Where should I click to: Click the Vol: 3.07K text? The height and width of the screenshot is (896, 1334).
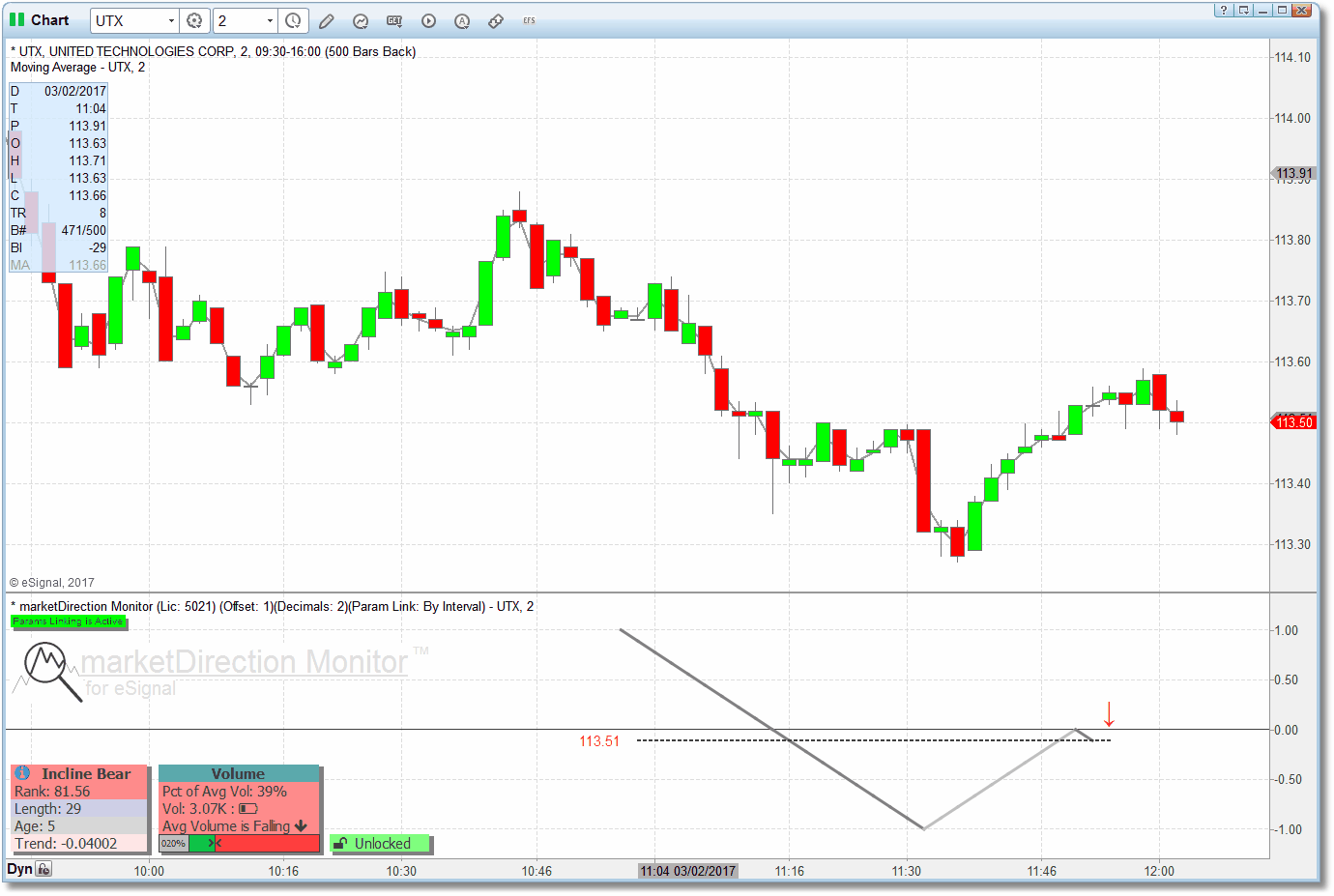(x=194, y=809)
